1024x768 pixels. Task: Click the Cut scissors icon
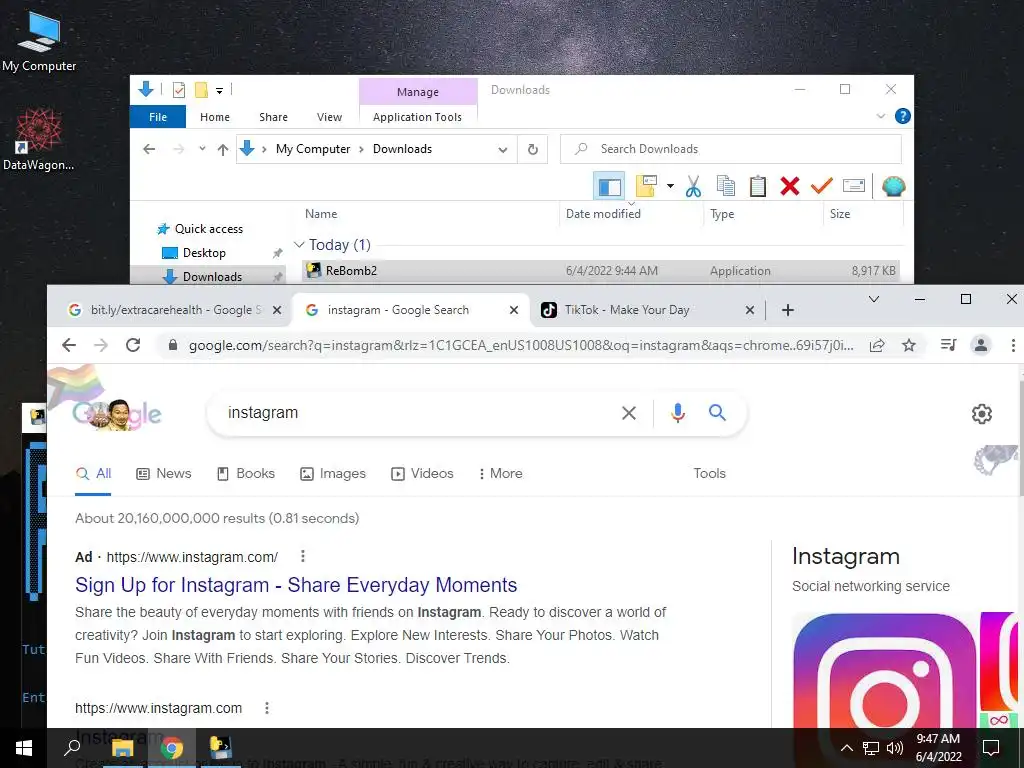[x=693, y=187]
